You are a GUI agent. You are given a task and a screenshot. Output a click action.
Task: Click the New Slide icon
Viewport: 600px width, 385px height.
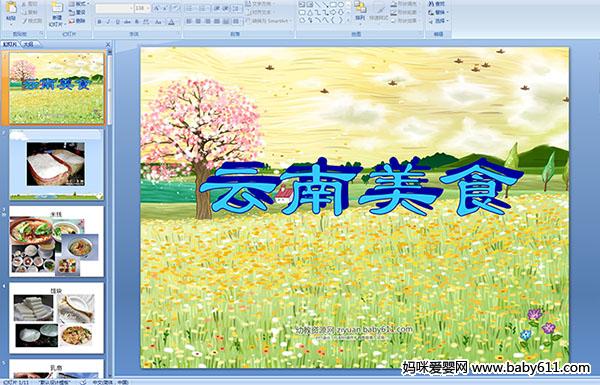click(x=57, y=13)
